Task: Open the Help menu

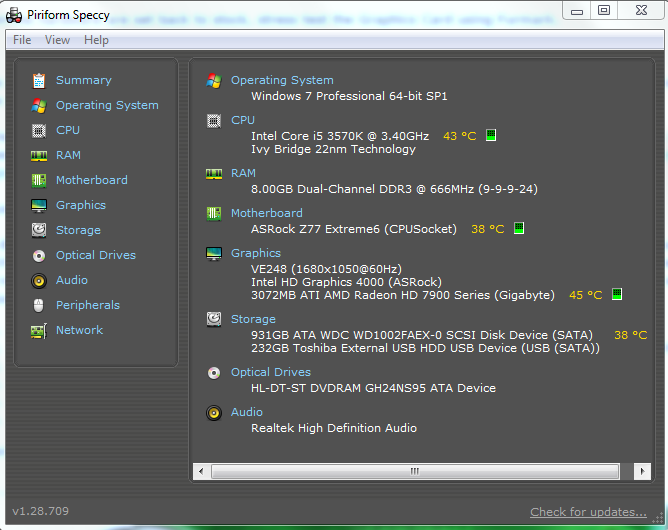Action: (x=96, y=40)
